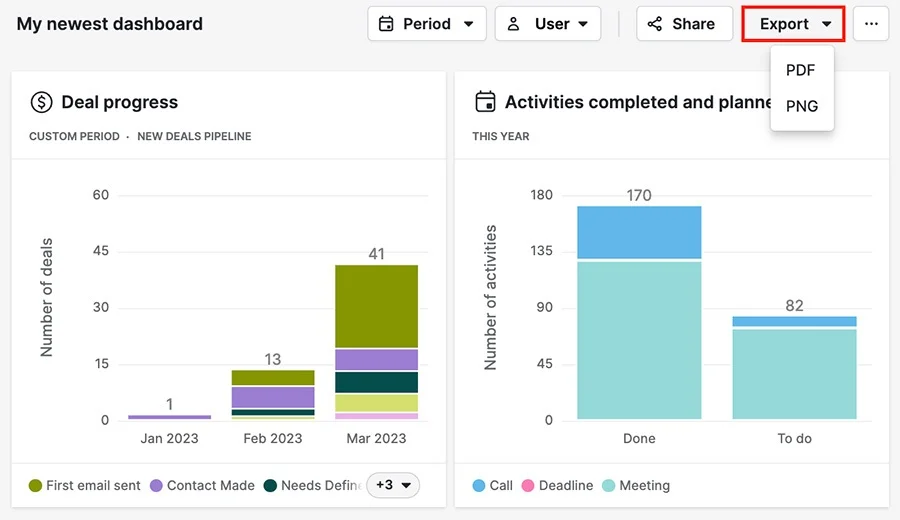This screenshot has width=900, height=520.
Task: Toggle the Call legend series
Action: [x=492, y=486]
